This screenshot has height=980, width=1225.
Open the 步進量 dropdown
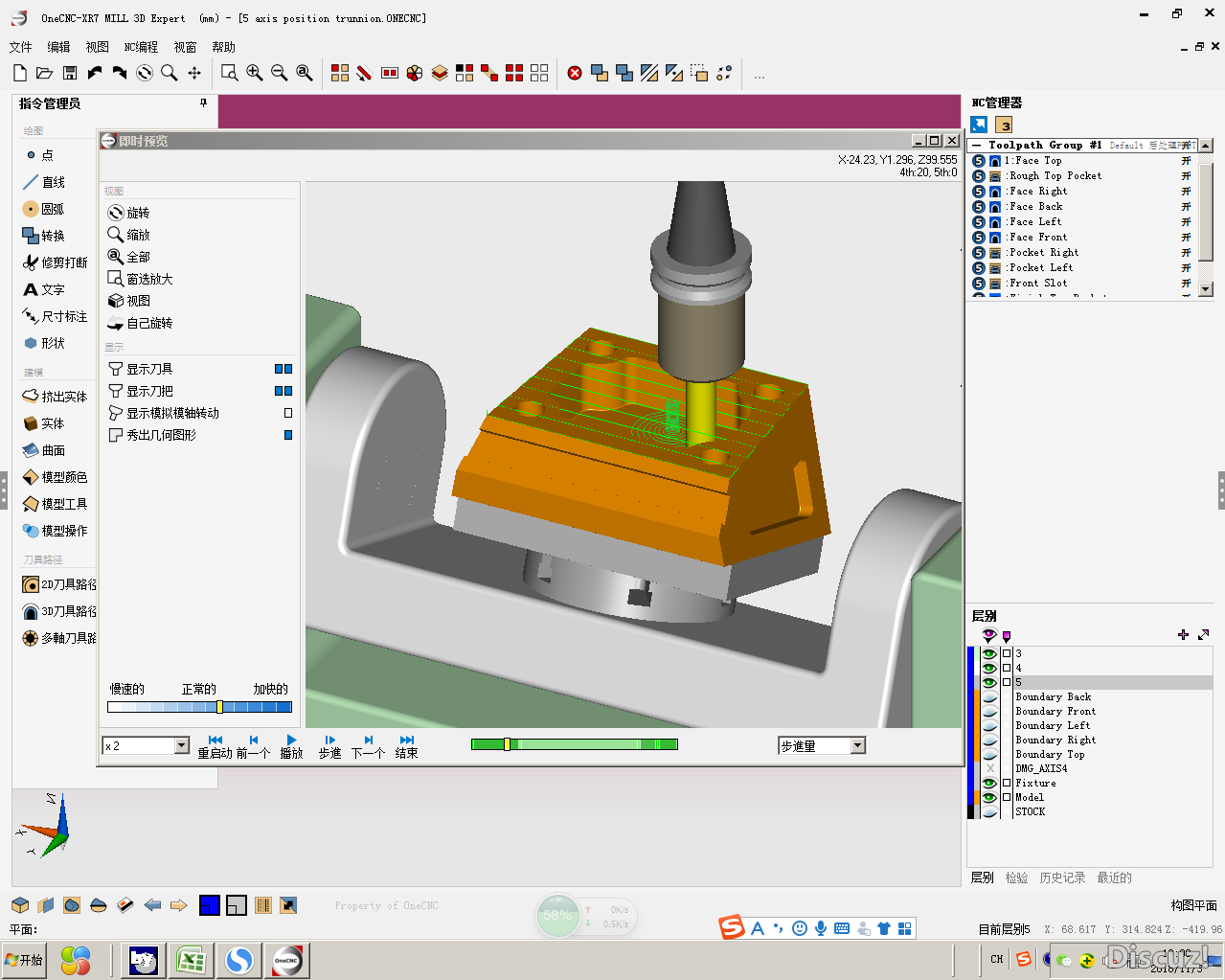click(x=857, y=745)
